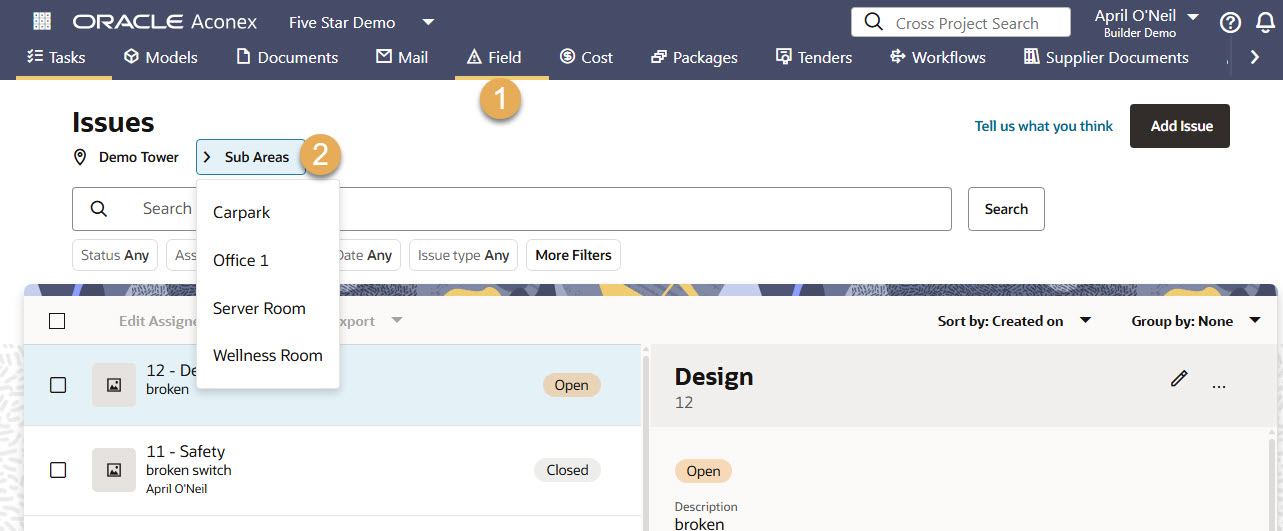This screenshot has height=531, width=1283.
Task: Click the Closed status badge on issue 11
Action: (568, 470)
